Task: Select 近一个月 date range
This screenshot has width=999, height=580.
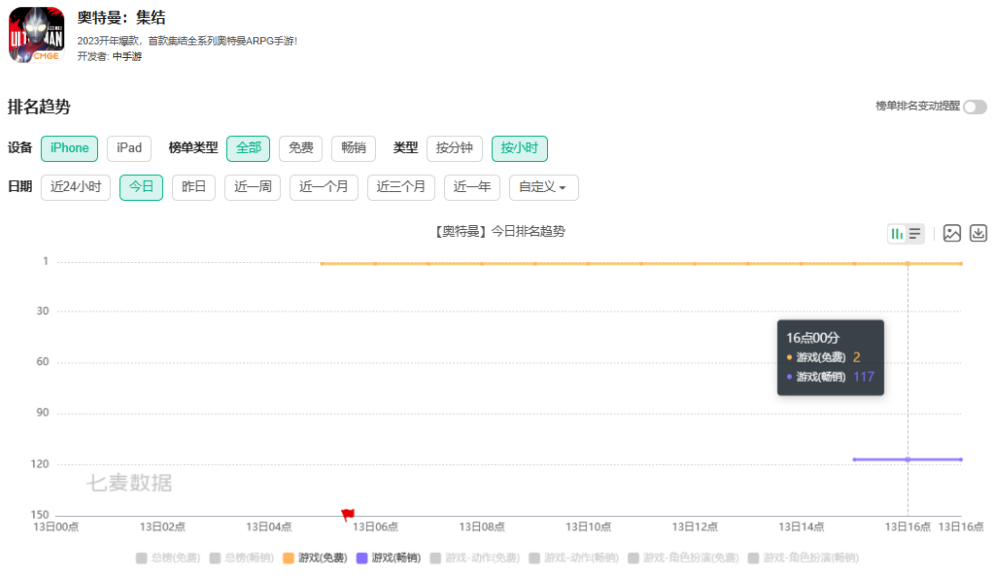Action: coord(324,187)
